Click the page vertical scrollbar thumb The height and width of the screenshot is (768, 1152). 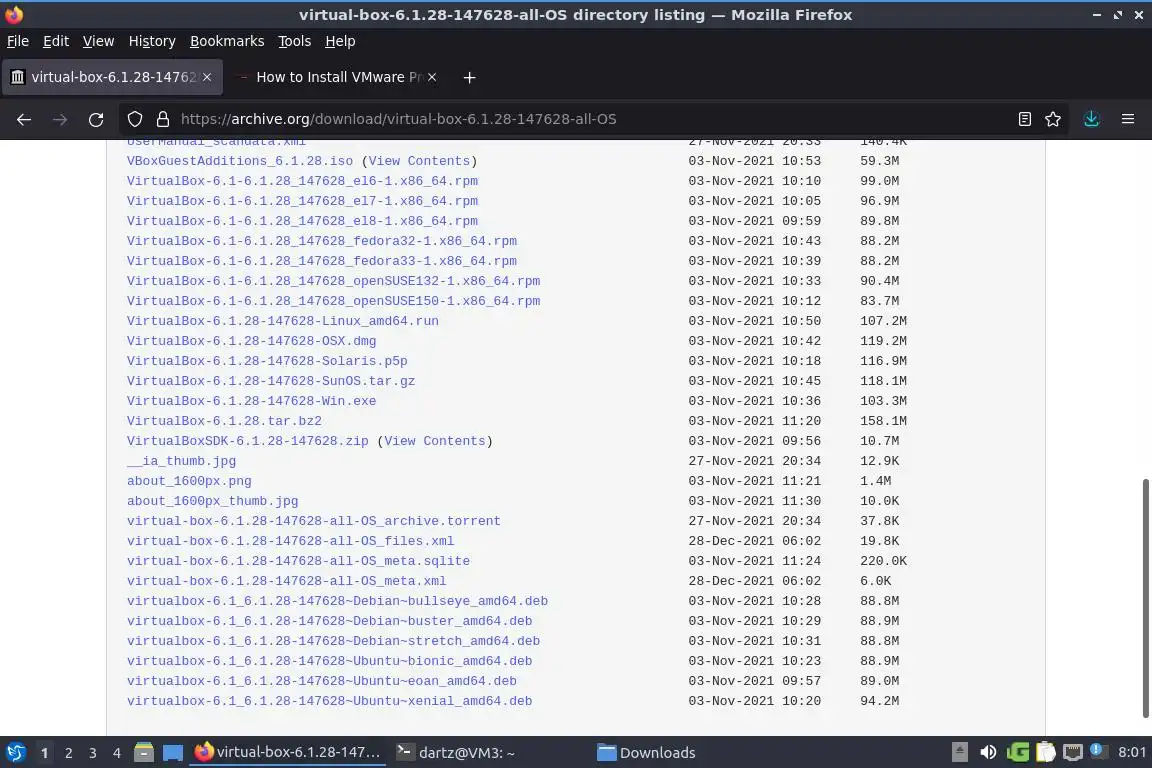pos(1145,598)
